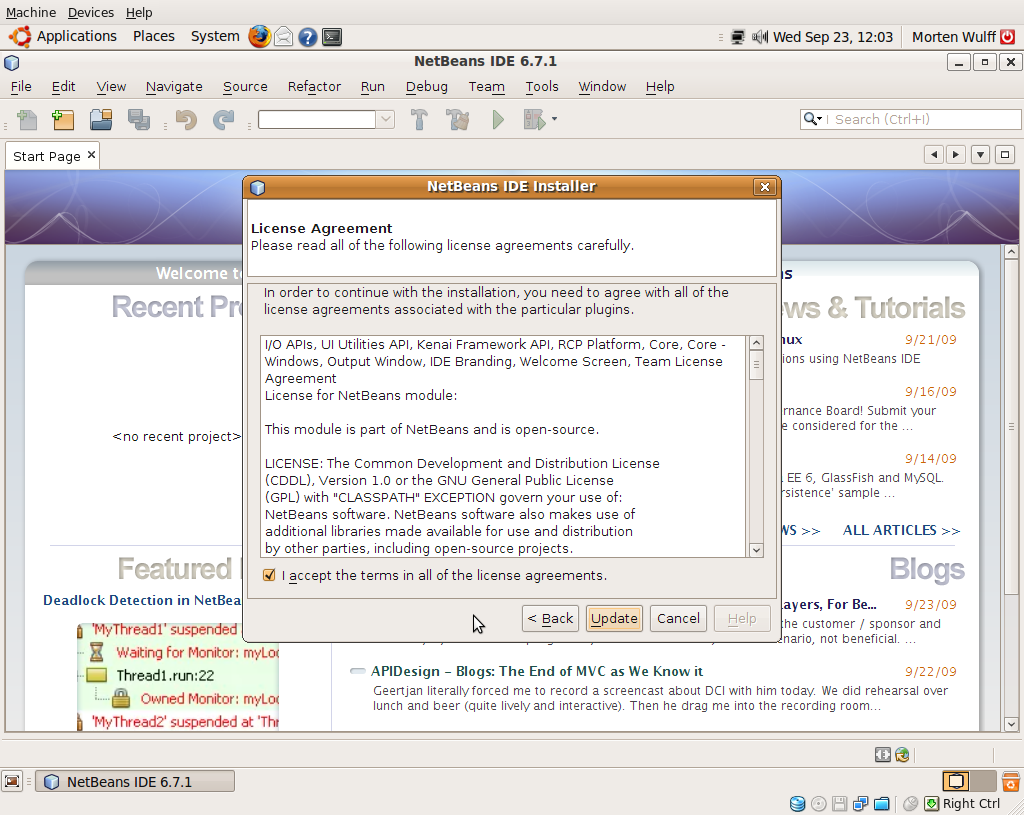Click the Open Project toolbar icon
This screenshot has height=815, width=1024.
click(x=101, y=120)
